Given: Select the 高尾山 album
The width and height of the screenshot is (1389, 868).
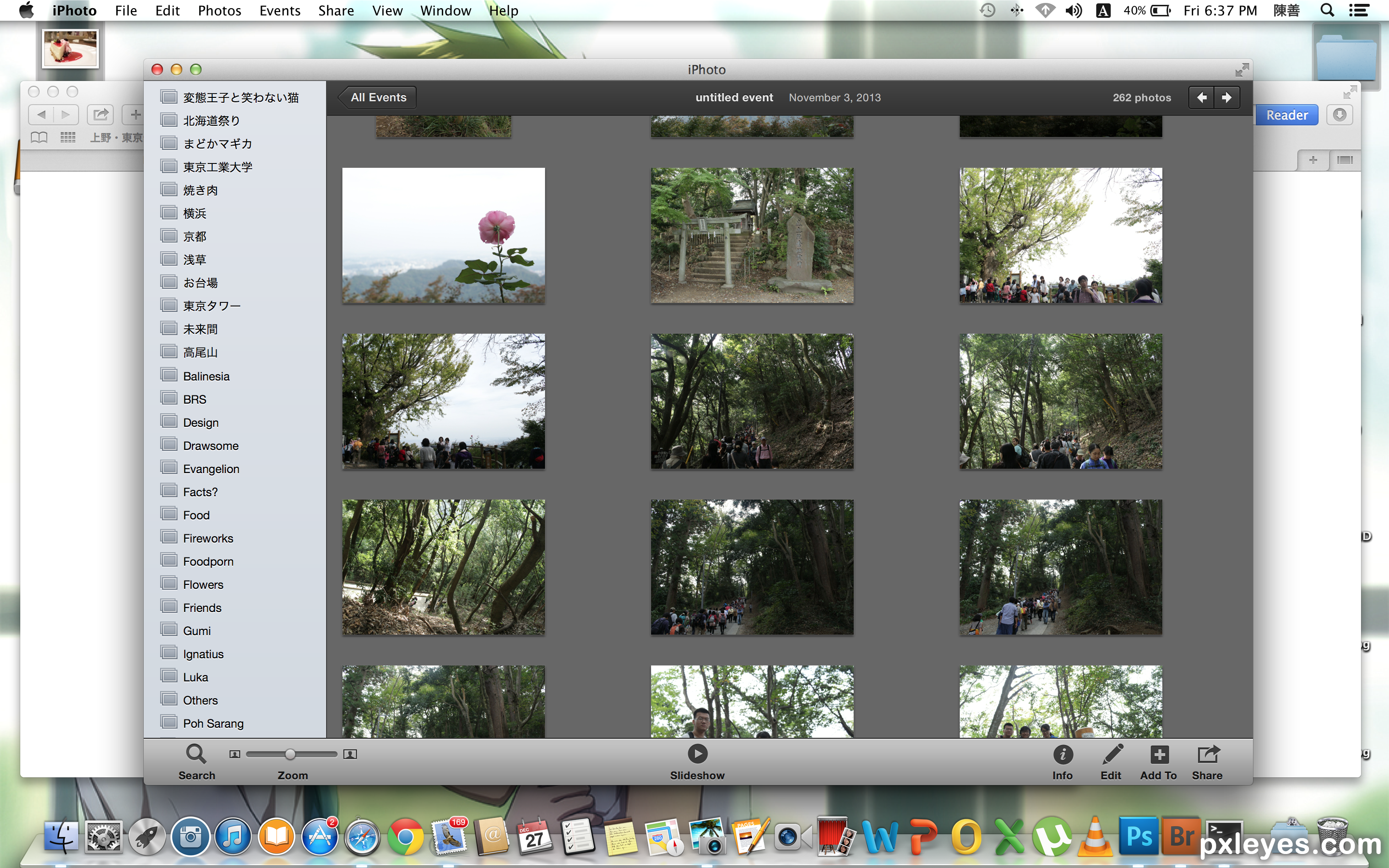Looking at the screenshot, I should point(200,353).
